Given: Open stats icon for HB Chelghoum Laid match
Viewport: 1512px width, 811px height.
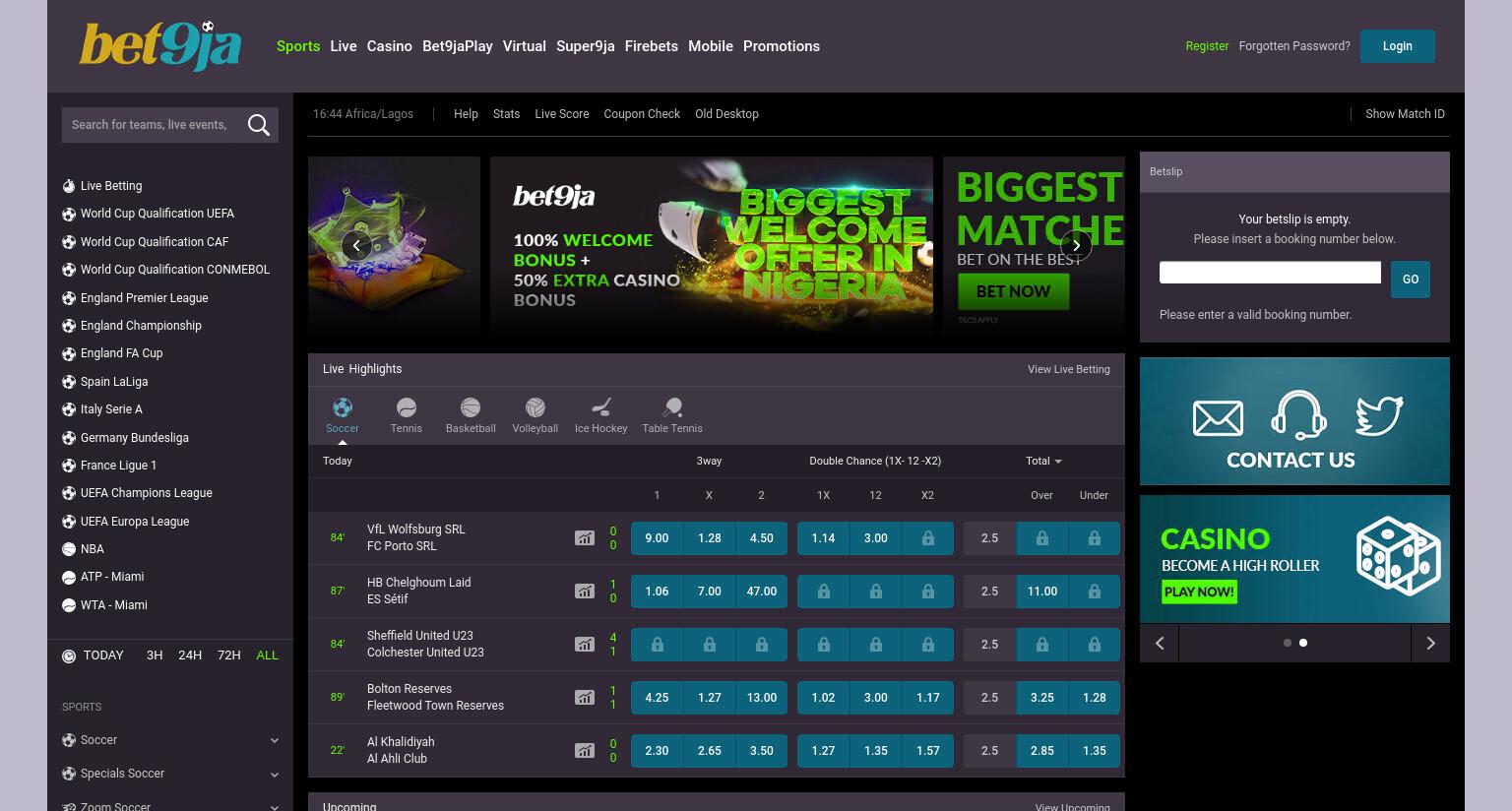Looking at the screenshot, I should point(585,592).
